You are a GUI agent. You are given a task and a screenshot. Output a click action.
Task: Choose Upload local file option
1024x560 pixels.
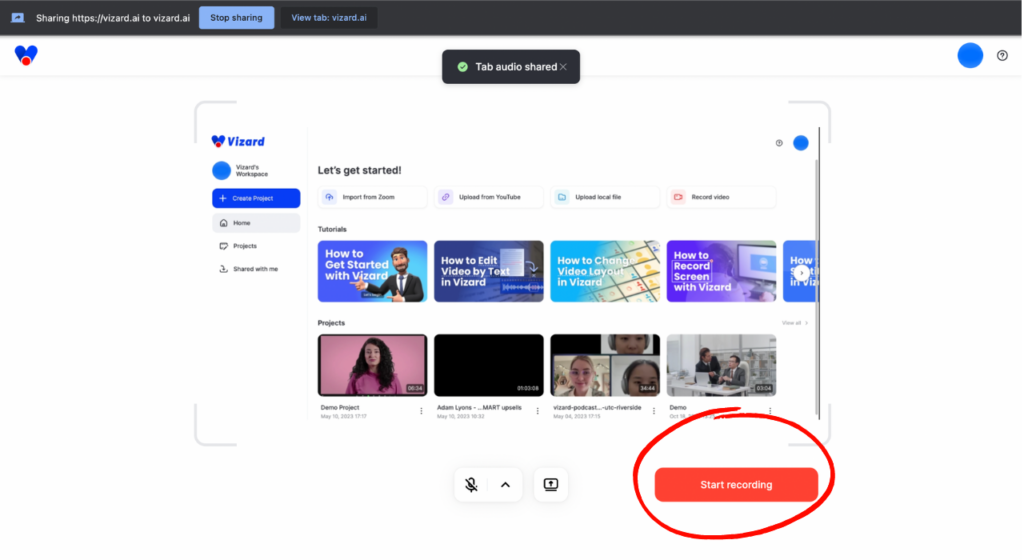(605, 197)
